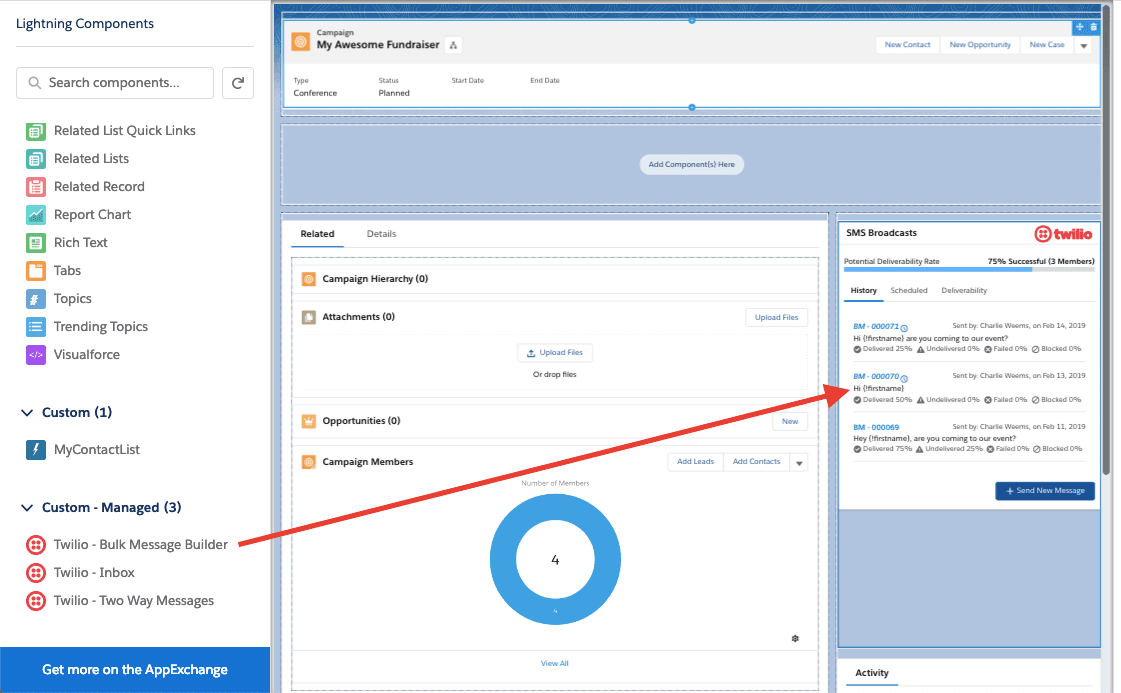Viewport: 1121px width, 693px height.
Task: Click Get more on the AppExchange
Action: point(135,668)
